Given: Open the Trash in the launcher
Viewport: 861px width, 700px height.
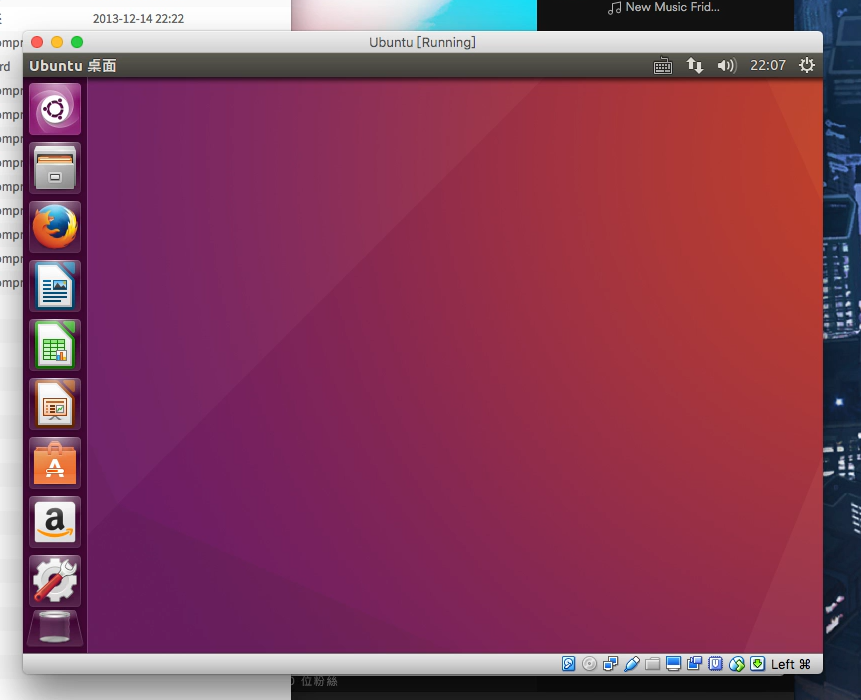Looking at the screenshot, I should 55,628.
